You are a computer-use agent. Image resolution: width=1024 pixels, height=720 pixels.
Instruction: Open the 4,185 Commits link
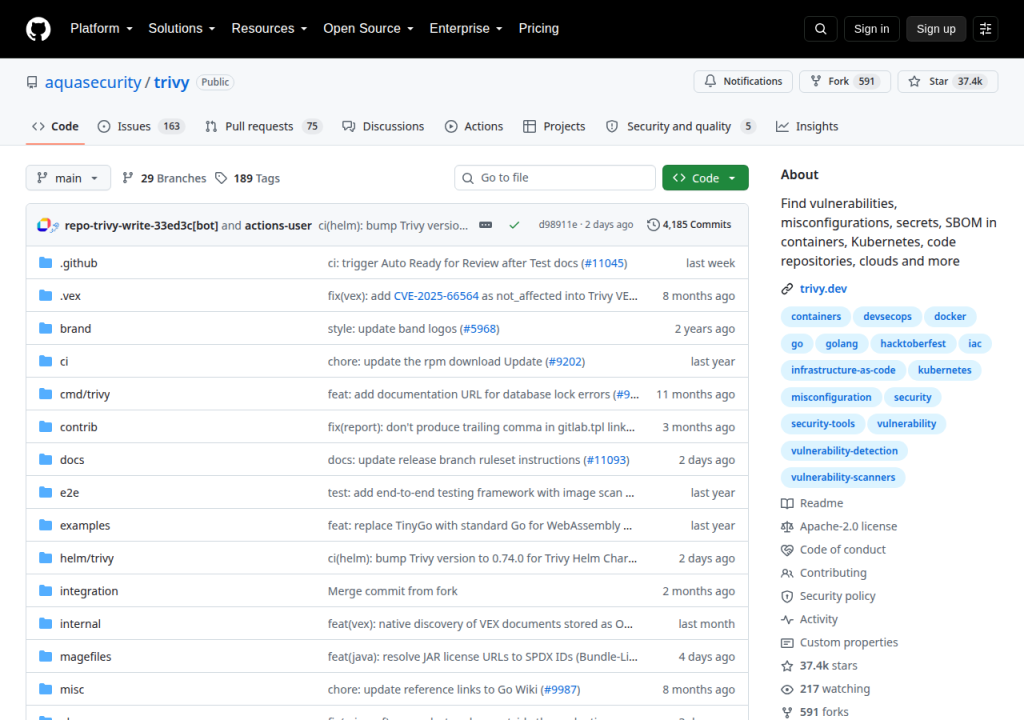[x=689, y=225]
